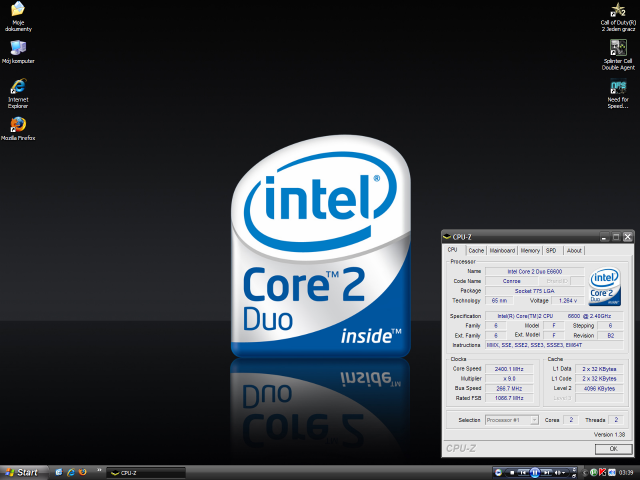Image resolution: width=640 pixels, height=480 pixels.
Task: Minimize the CPU-Z window
Action: click(x=604, y=237)
